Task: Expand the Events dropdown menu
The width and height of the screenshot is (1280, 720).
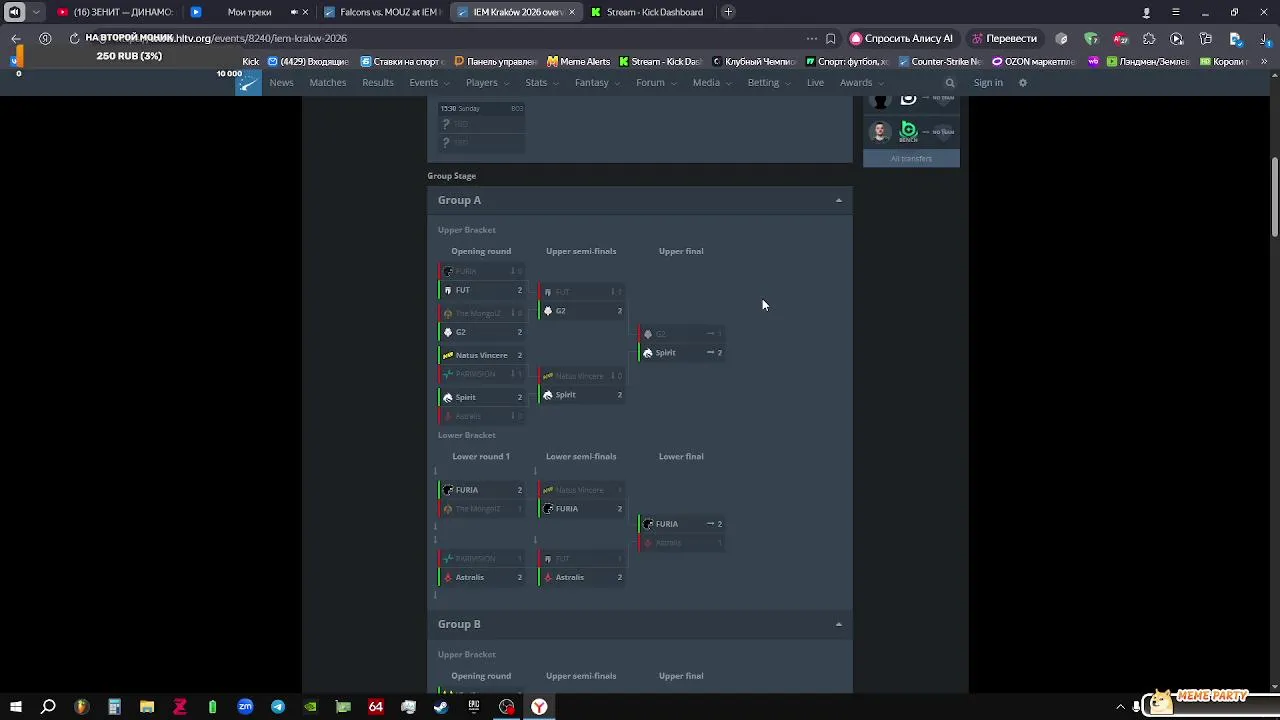Action: (429, 83)
